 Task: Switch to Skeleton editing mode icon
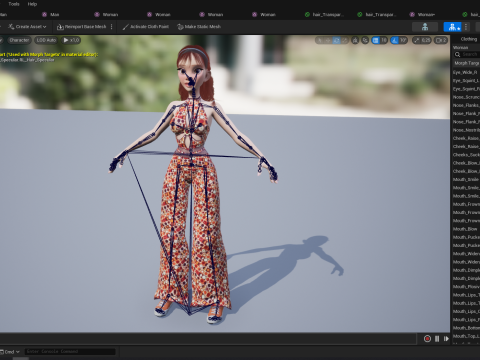click(x=425, y=27)
